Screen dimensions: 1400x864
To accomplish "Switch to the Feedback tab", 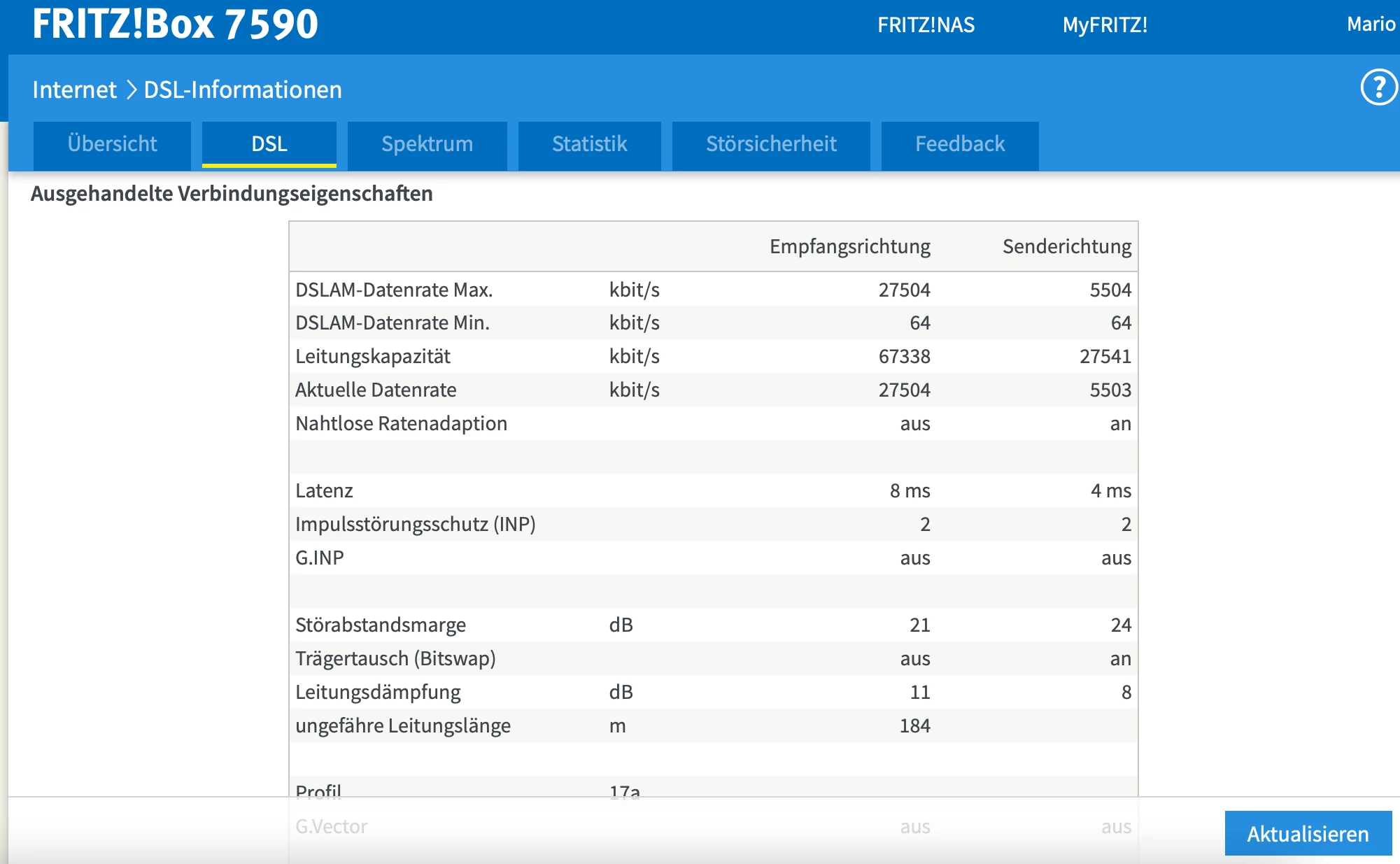I will point(960,144).
